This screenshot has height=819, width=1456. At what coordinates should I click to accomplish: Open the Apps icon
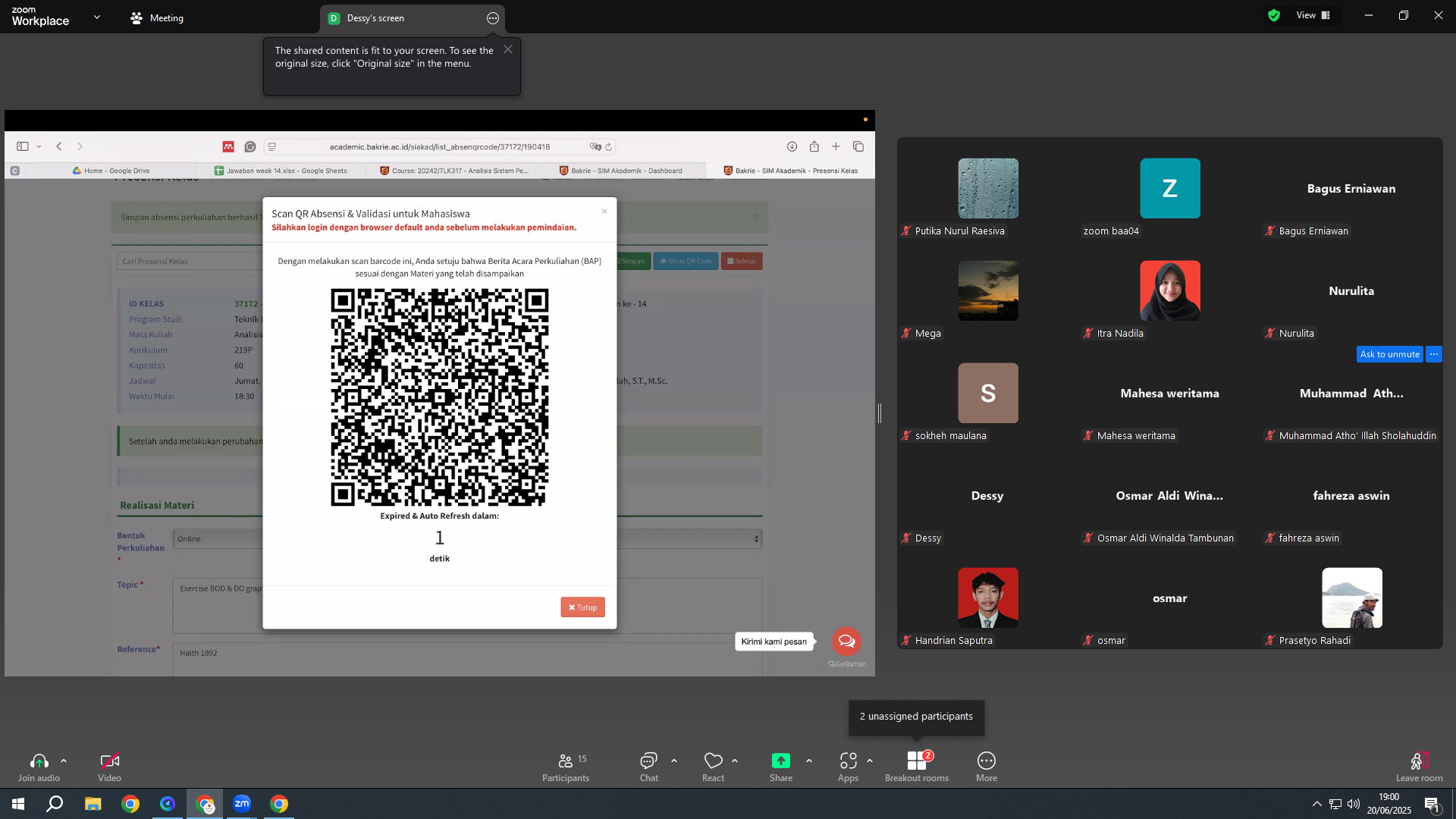tap(848, 761)
